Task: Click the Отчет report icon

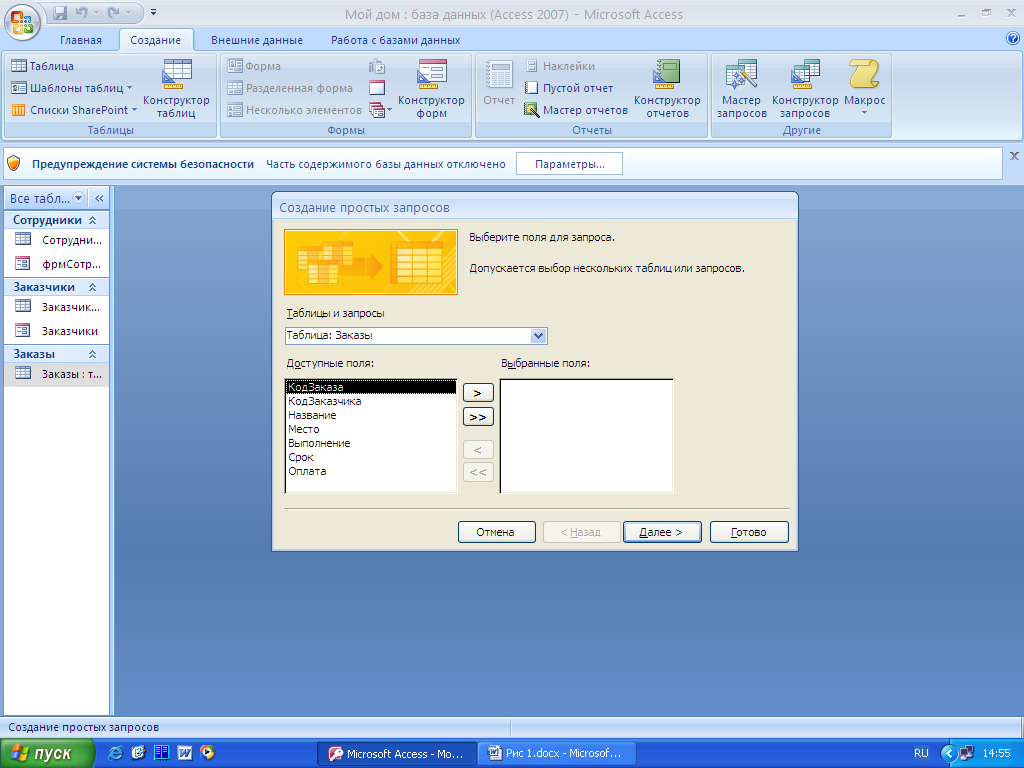Action: [499, 83]
